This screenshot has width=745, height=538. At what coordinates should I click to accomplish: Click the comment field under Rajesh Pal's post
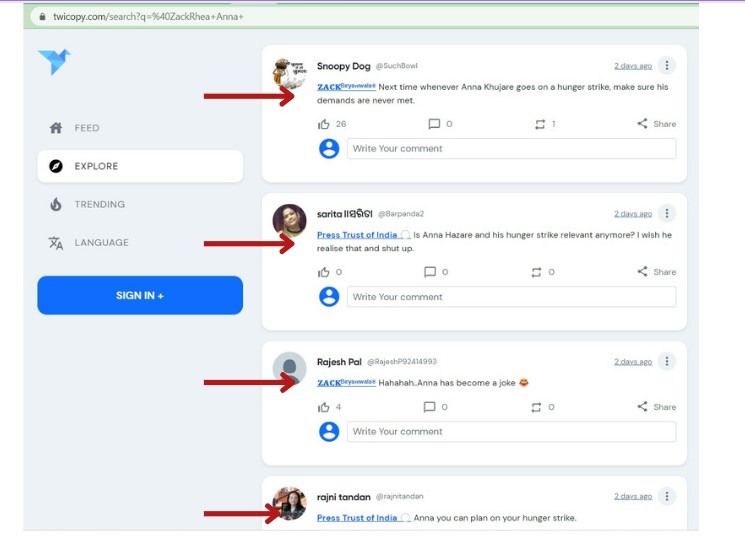tap(510, 432)
